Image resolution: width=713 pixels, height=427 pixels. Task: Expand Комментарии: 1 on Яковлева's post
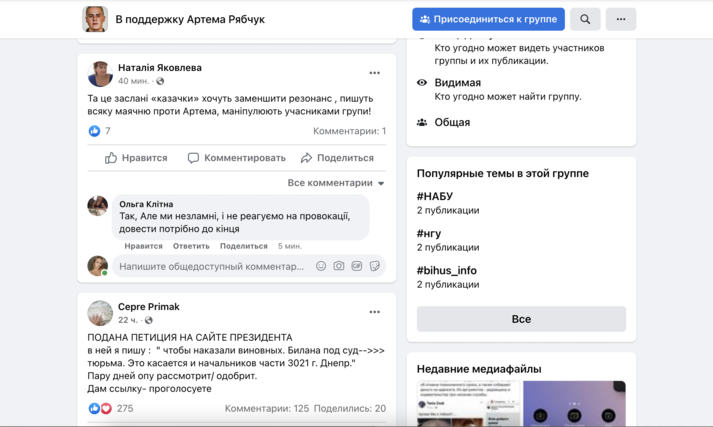point(349,131)
